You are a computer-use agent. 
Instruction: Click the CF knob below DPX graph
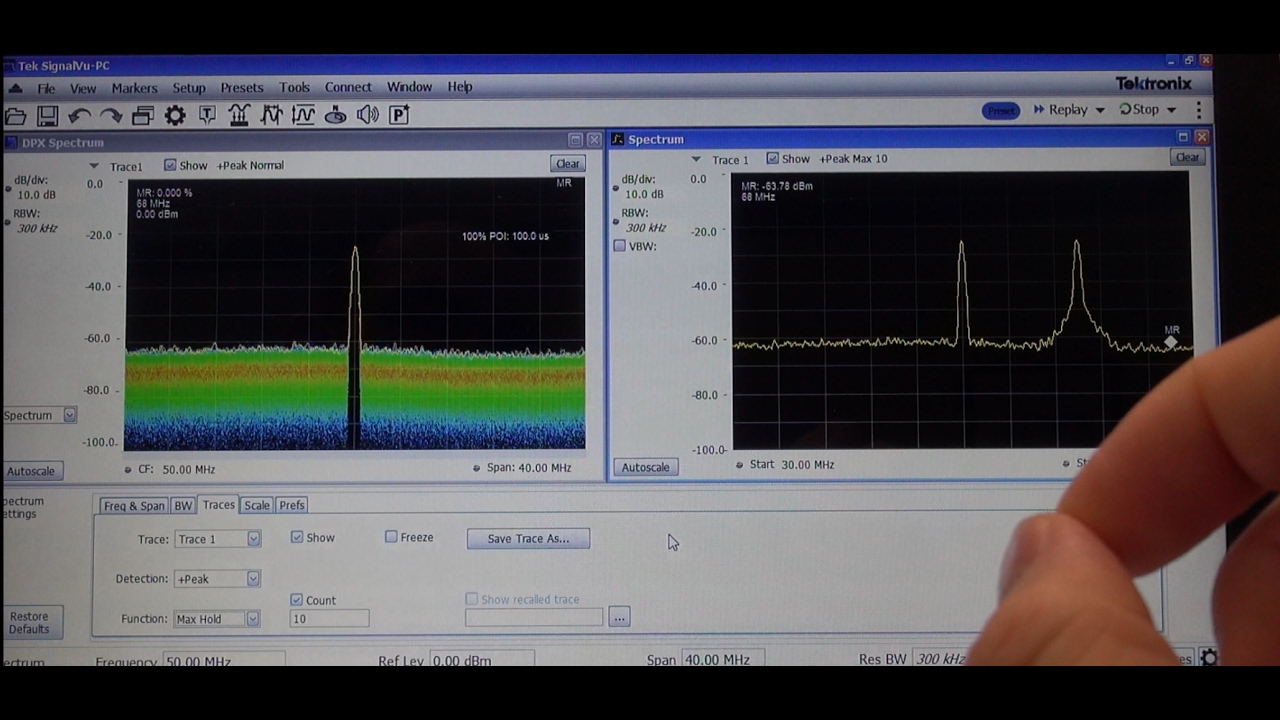(128, 469)
